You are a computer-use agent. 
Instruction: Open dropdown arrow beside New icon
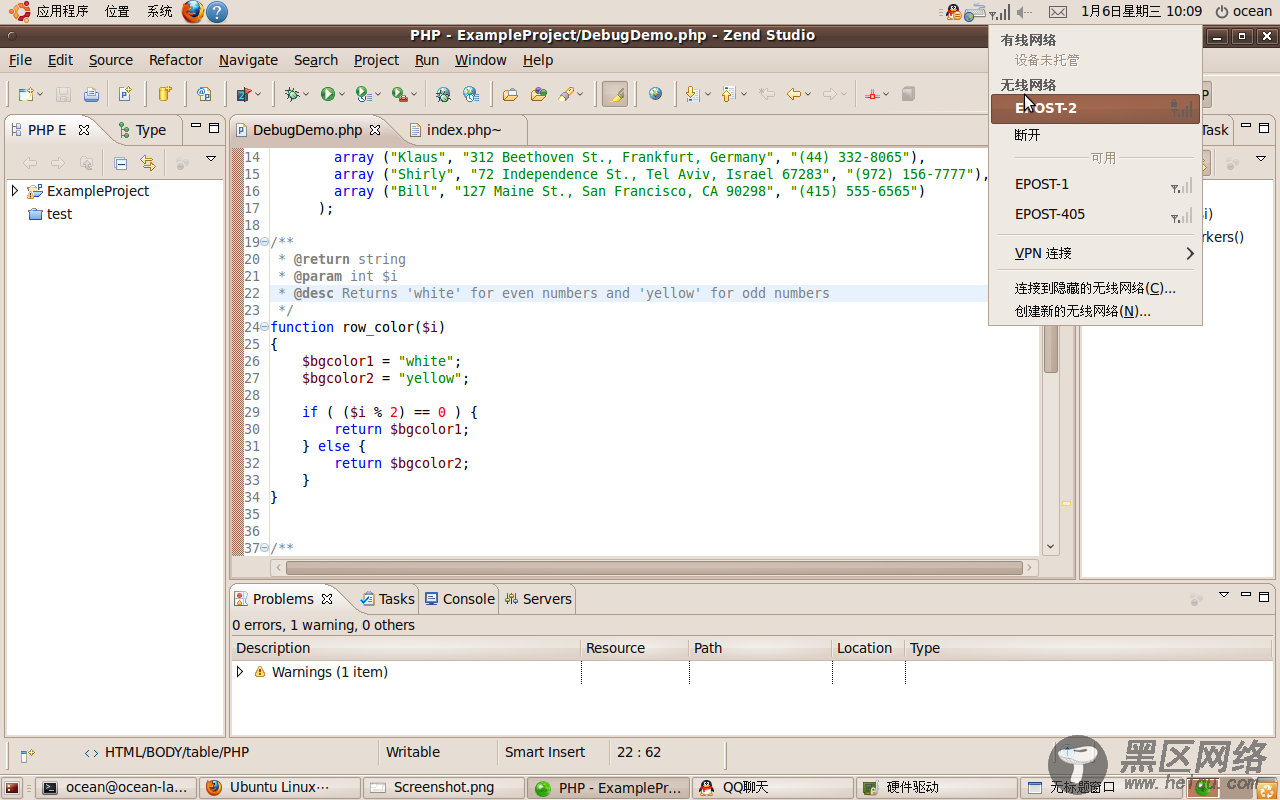(x=40, y=95)
